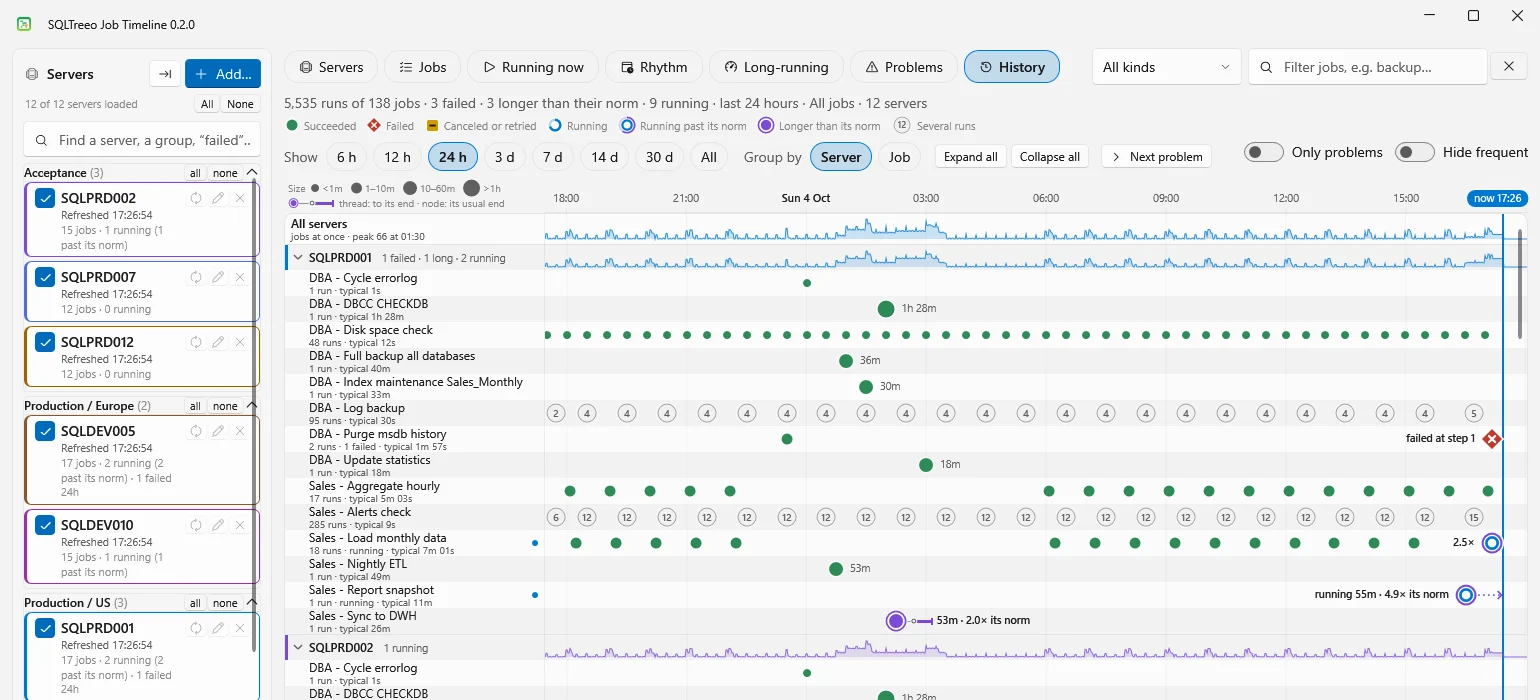Show the 6 h time range
The height and width of the screenshot is (700, 1540).
(x=346, y=157)
